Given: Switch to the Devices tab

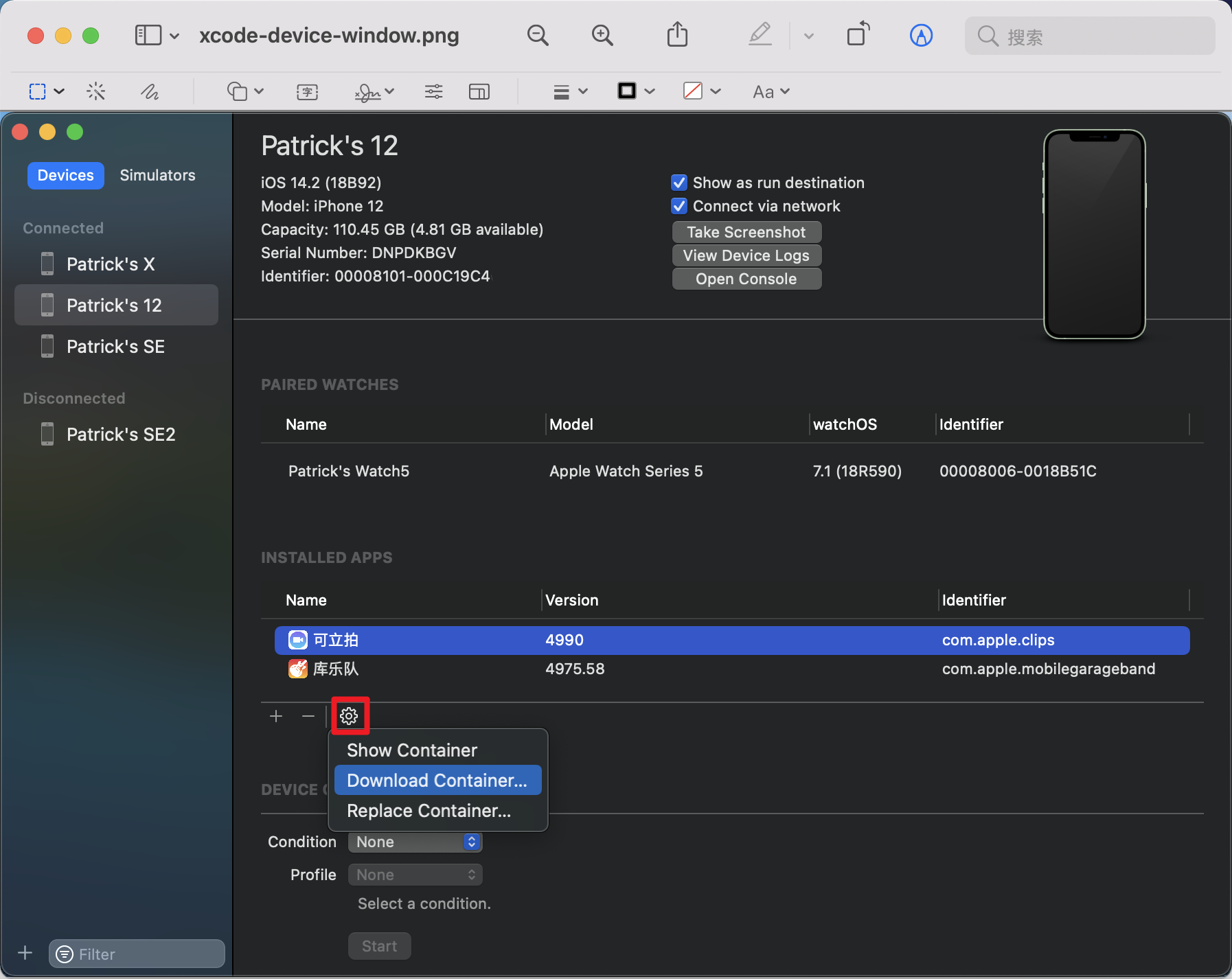Looking at the screenshot, I should [66, 175].
